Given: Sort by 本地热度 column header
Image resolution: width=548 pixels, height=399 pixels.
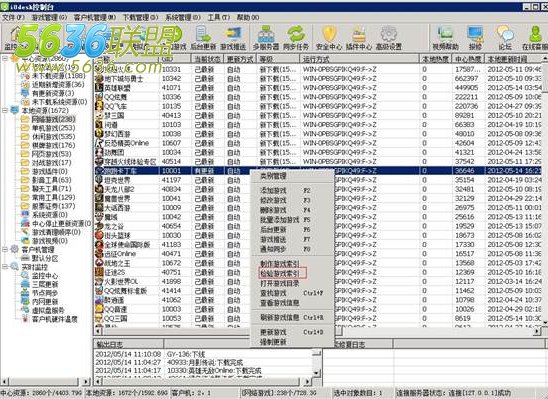Looking at the screenshot, I should pyautogui.click(x=435, y=59).
